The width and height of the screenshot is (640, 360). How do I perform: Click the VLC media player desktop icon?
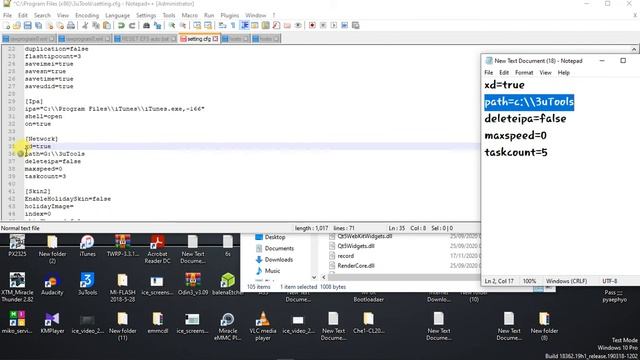(263, 326)
